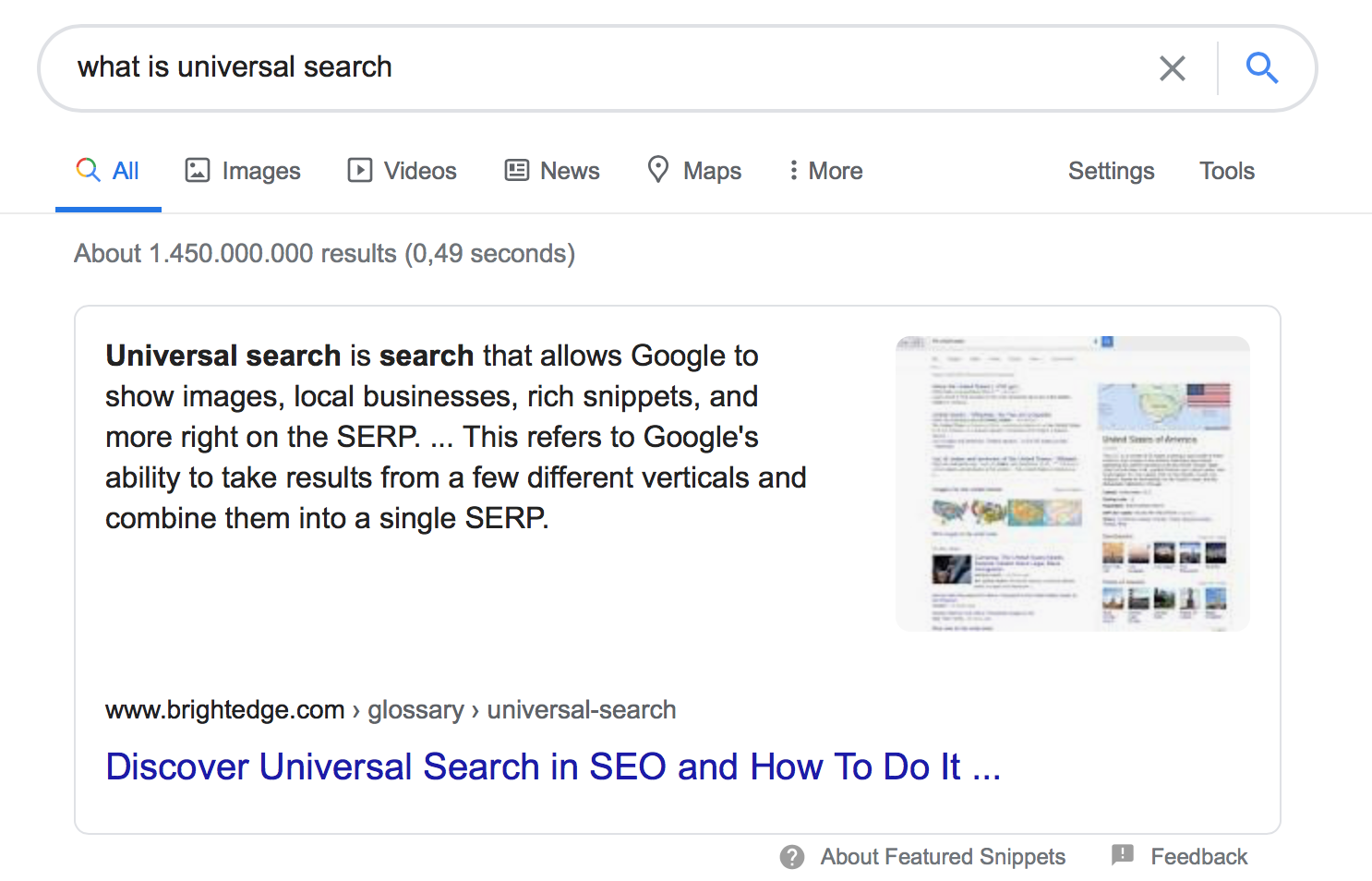
Task: Select the All results tab
Action: [x=108, y=171]
